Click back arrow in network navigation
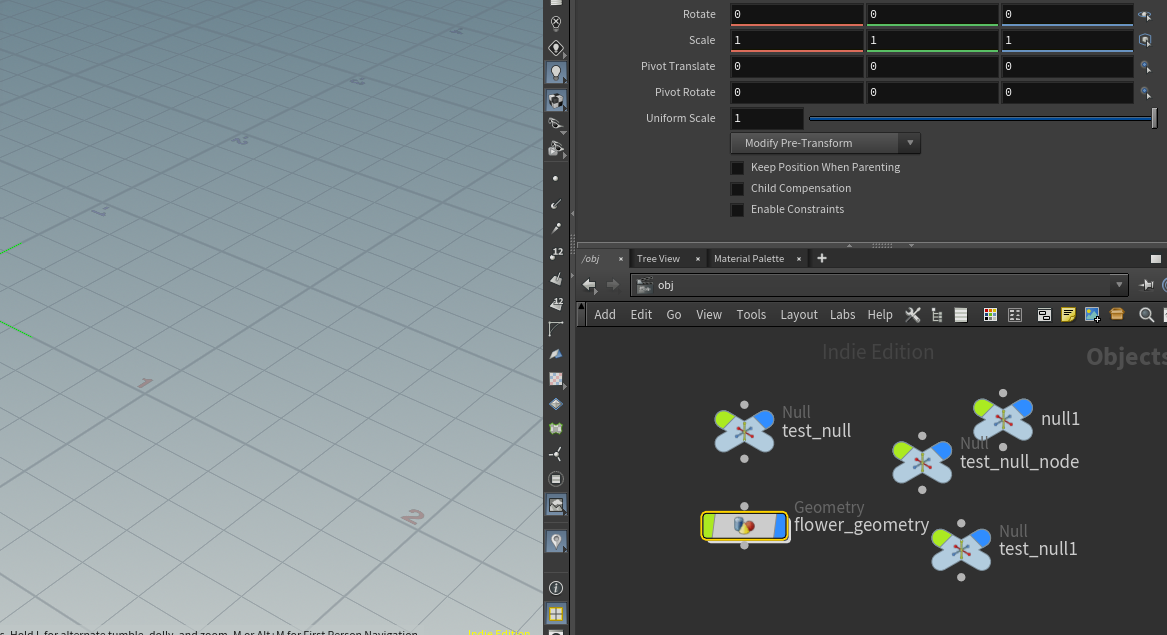Screen dimensions: 1167x635 click(590, 285)
